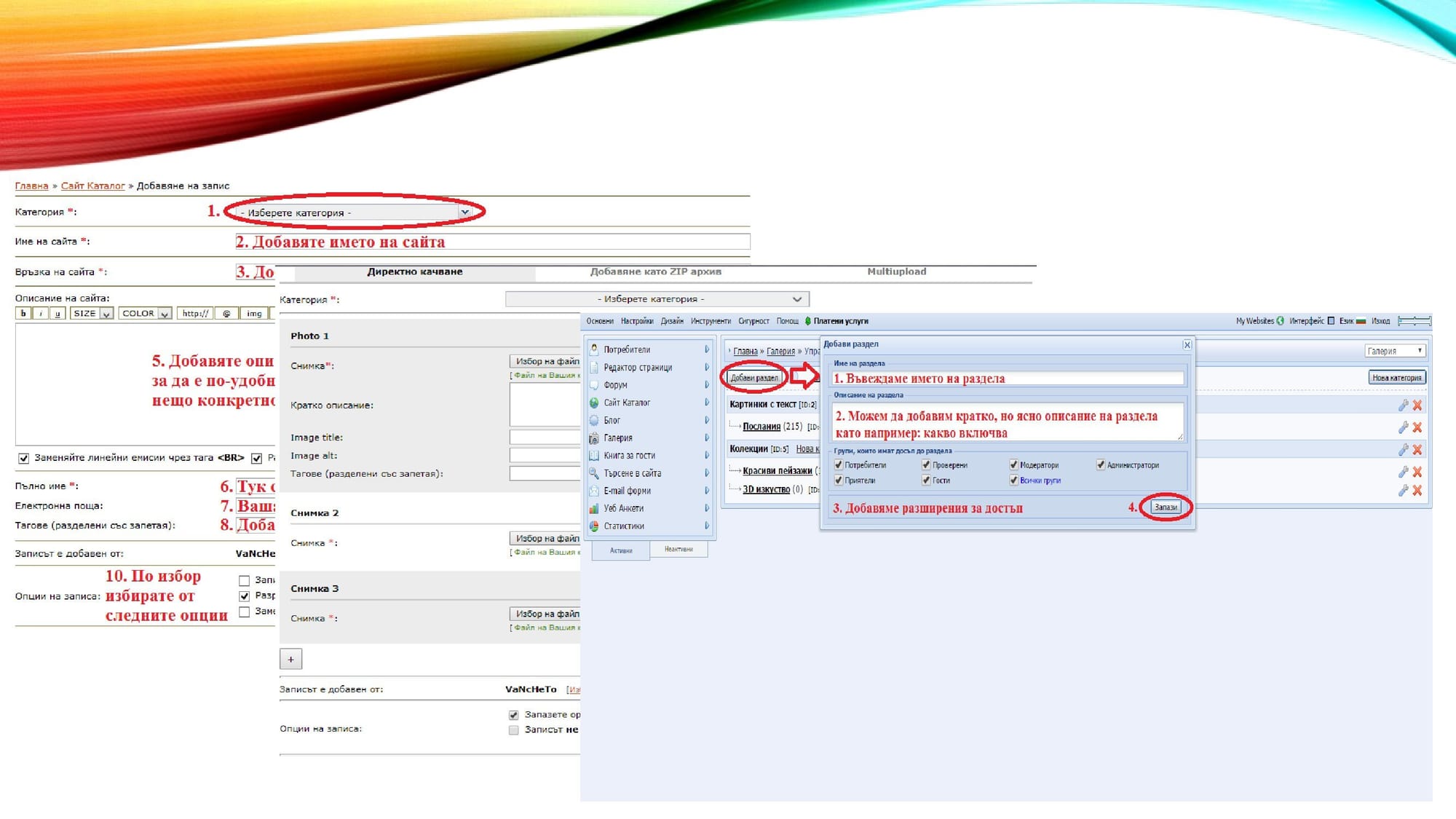This screenshot has width=1456, height=819.
Task: Click the Потребители user icon
Action: [594, 349]
